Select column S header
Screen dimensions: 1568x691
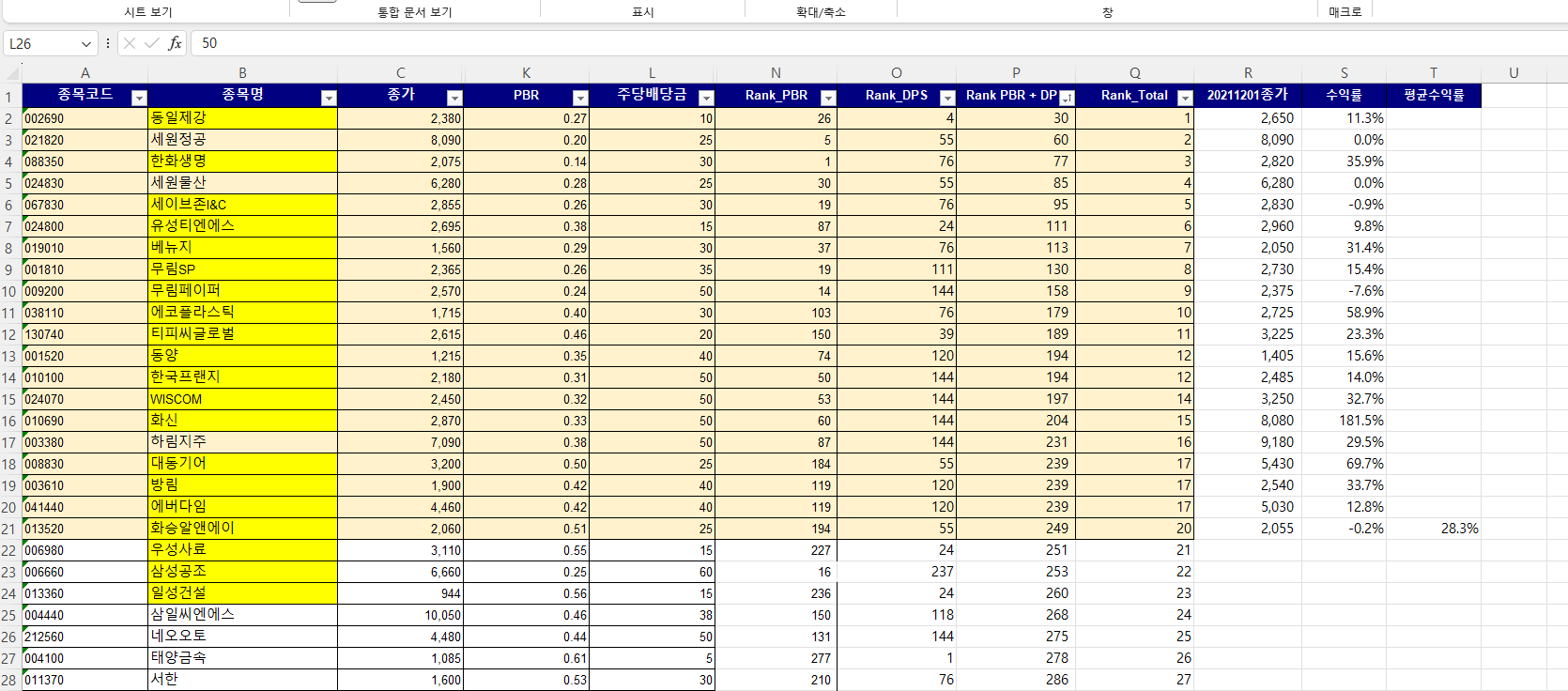(x=1345, y=73)
